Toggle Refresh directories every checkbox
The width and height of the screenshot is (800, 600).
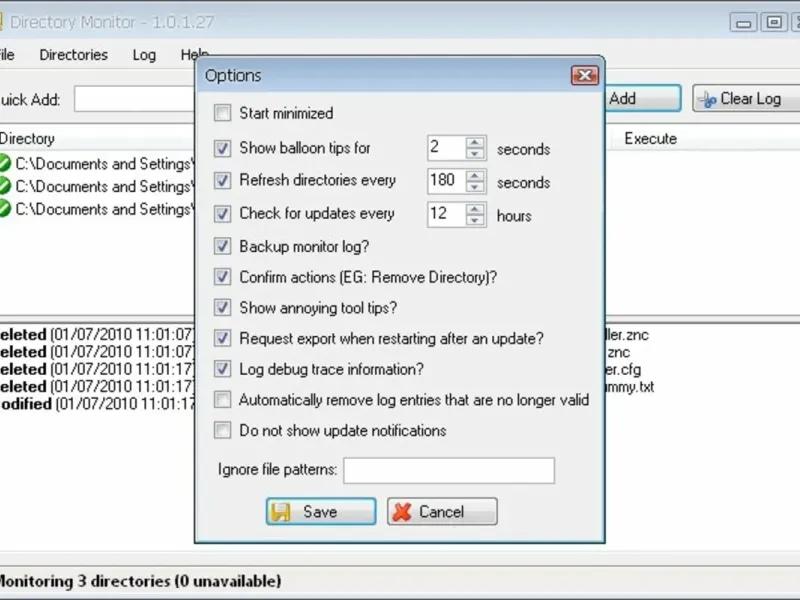click(x=222, y=181)
